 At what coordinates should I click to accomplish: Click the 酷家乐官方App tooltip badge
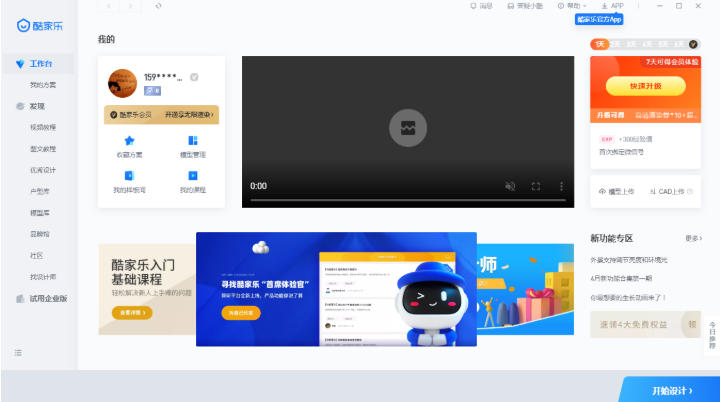(599, 19)
